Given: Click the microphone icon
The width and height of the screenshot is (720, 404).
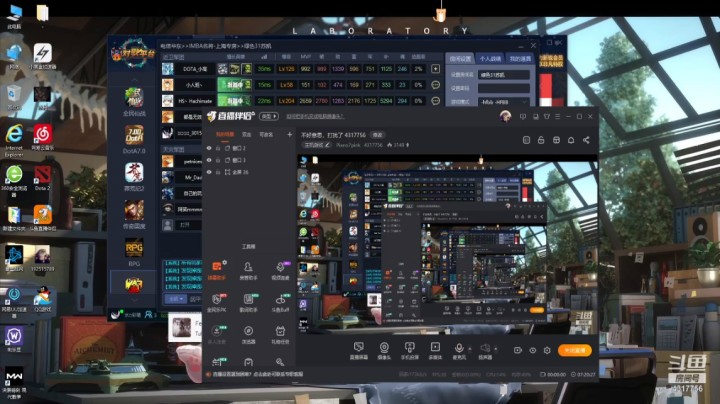Looking at the screenshot, I should tap(458, 348).
